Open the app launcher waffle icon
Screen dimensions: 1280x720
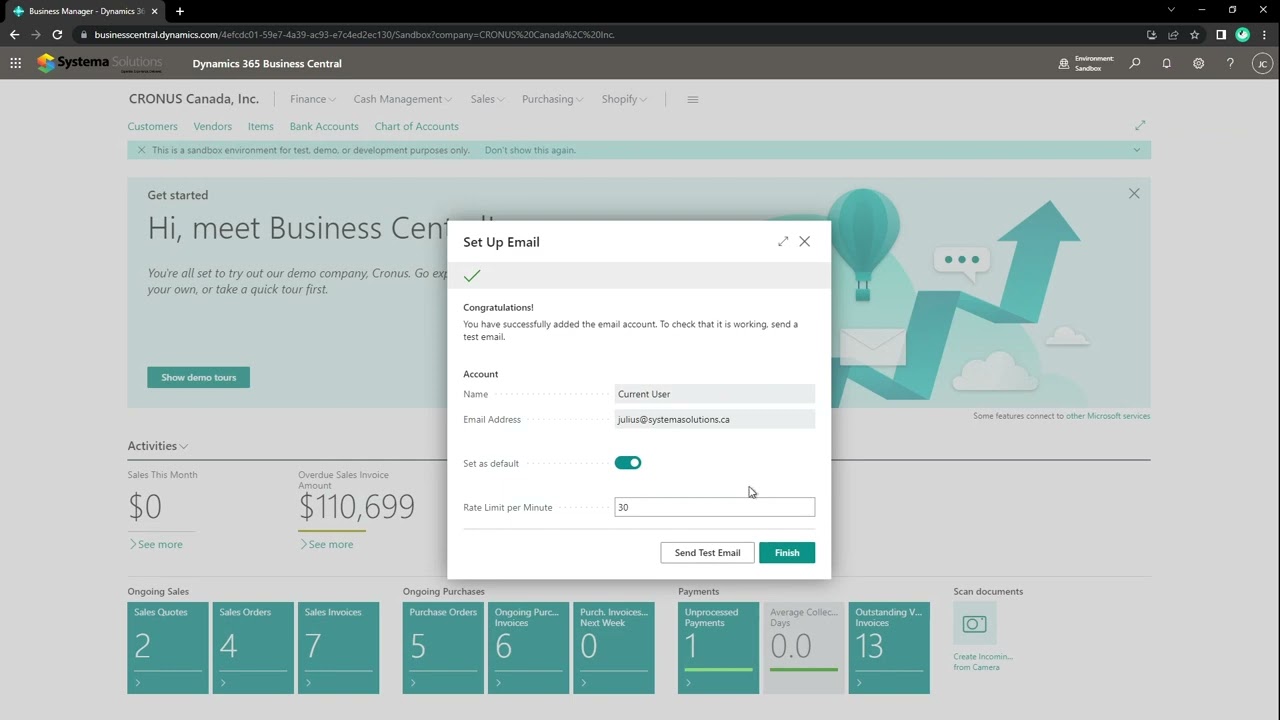pos(15,63)
